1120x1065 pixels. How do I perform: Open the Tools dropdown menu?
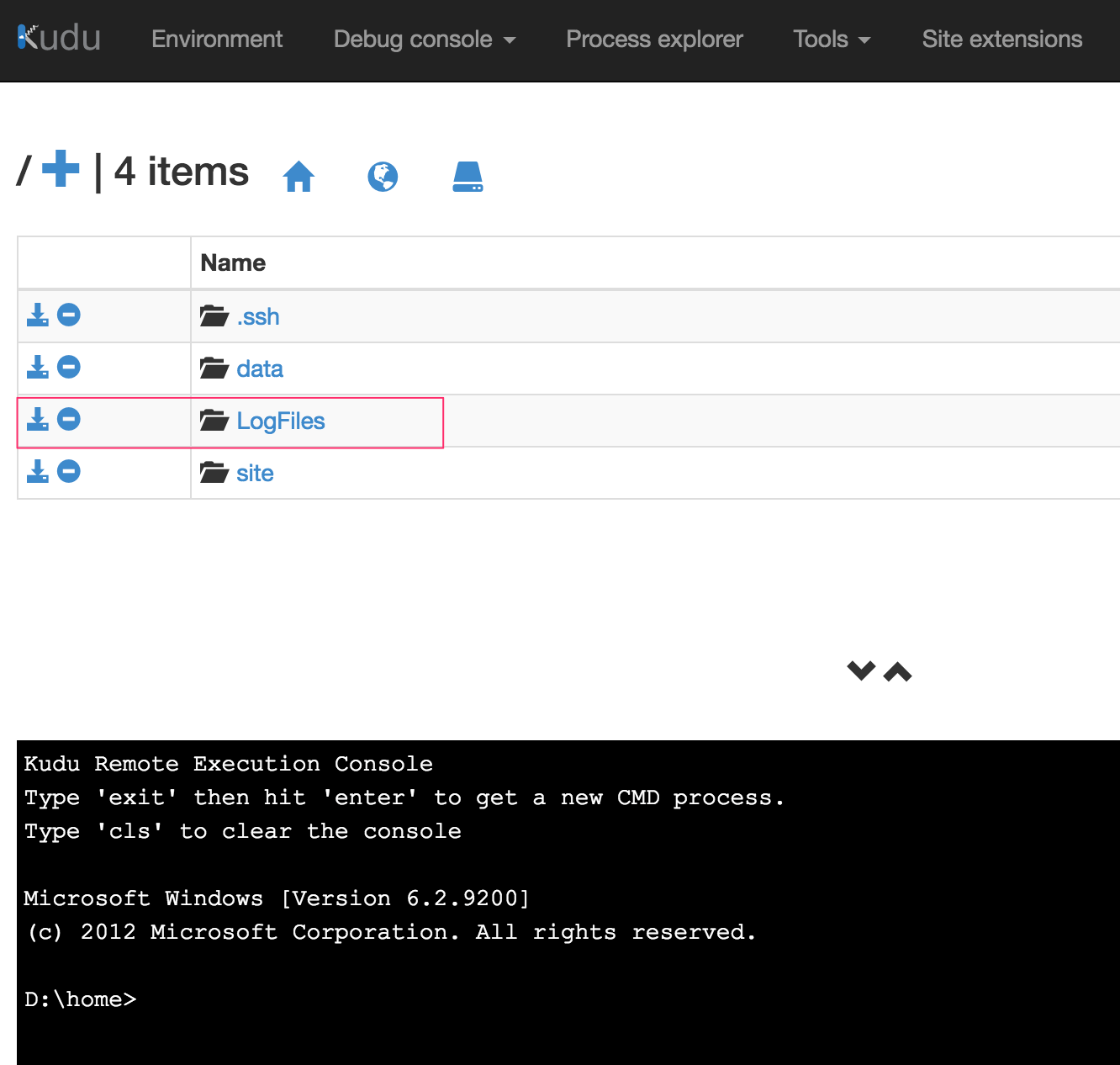pos(832,40)
